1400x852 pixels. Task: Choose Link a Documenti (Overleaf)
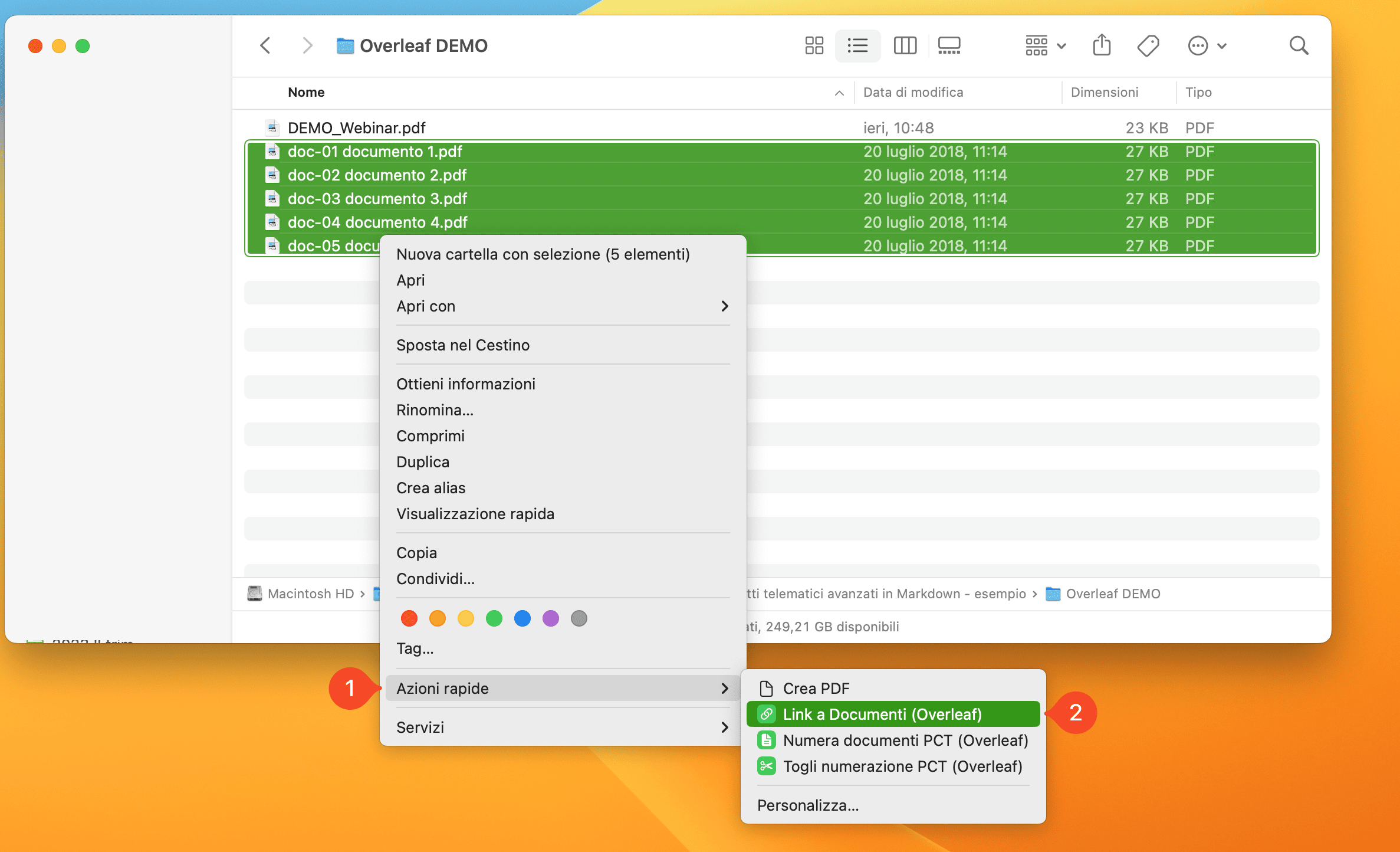(x=893, y=715)
